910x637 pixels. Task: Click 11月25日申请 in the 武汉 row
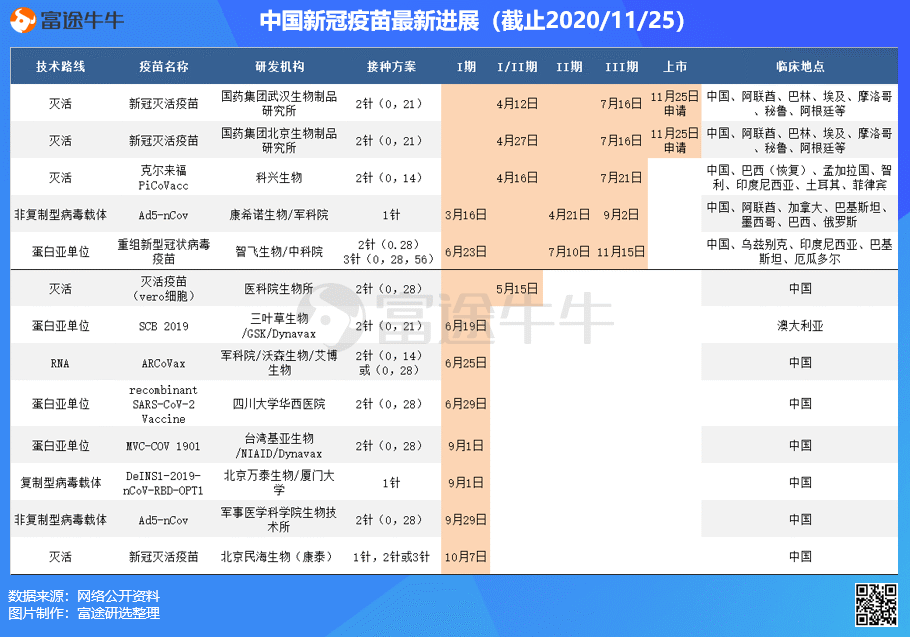pos(675,104)
